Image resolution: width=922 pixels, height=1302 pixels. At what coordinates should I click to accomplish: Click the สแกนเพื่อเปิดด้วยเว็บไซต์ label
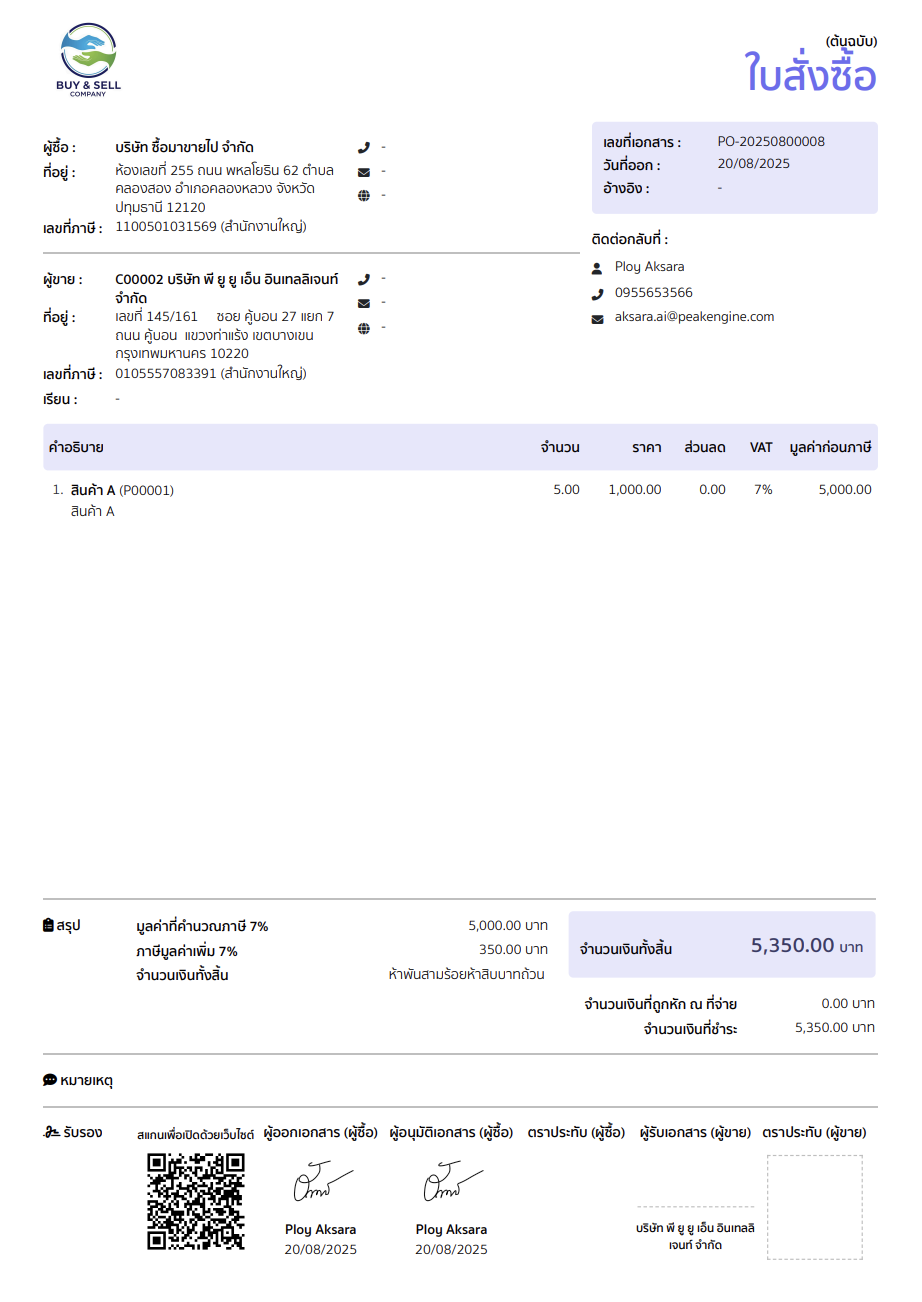coord(196,1135)
